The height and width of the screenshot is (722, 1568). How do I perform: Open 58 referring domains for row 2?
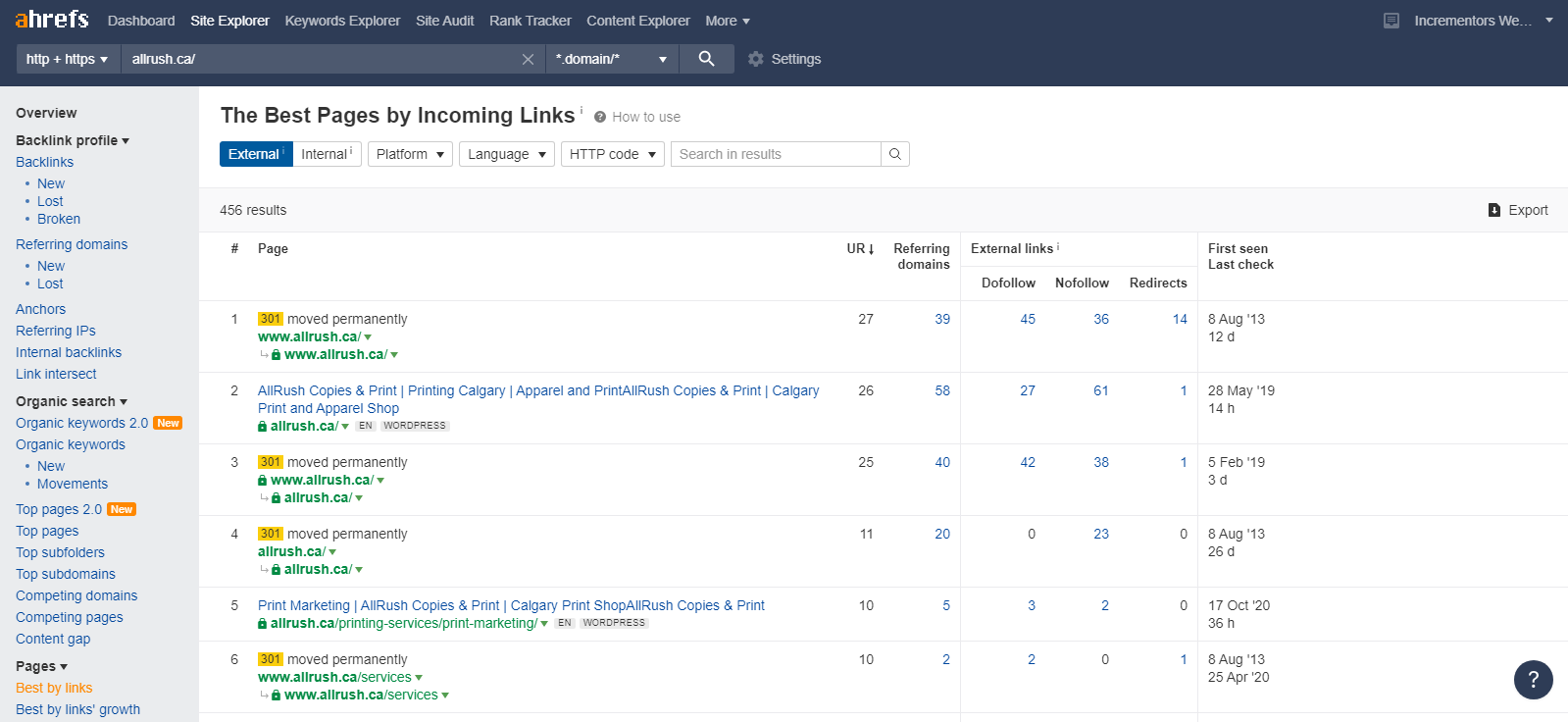coord(942,390)
